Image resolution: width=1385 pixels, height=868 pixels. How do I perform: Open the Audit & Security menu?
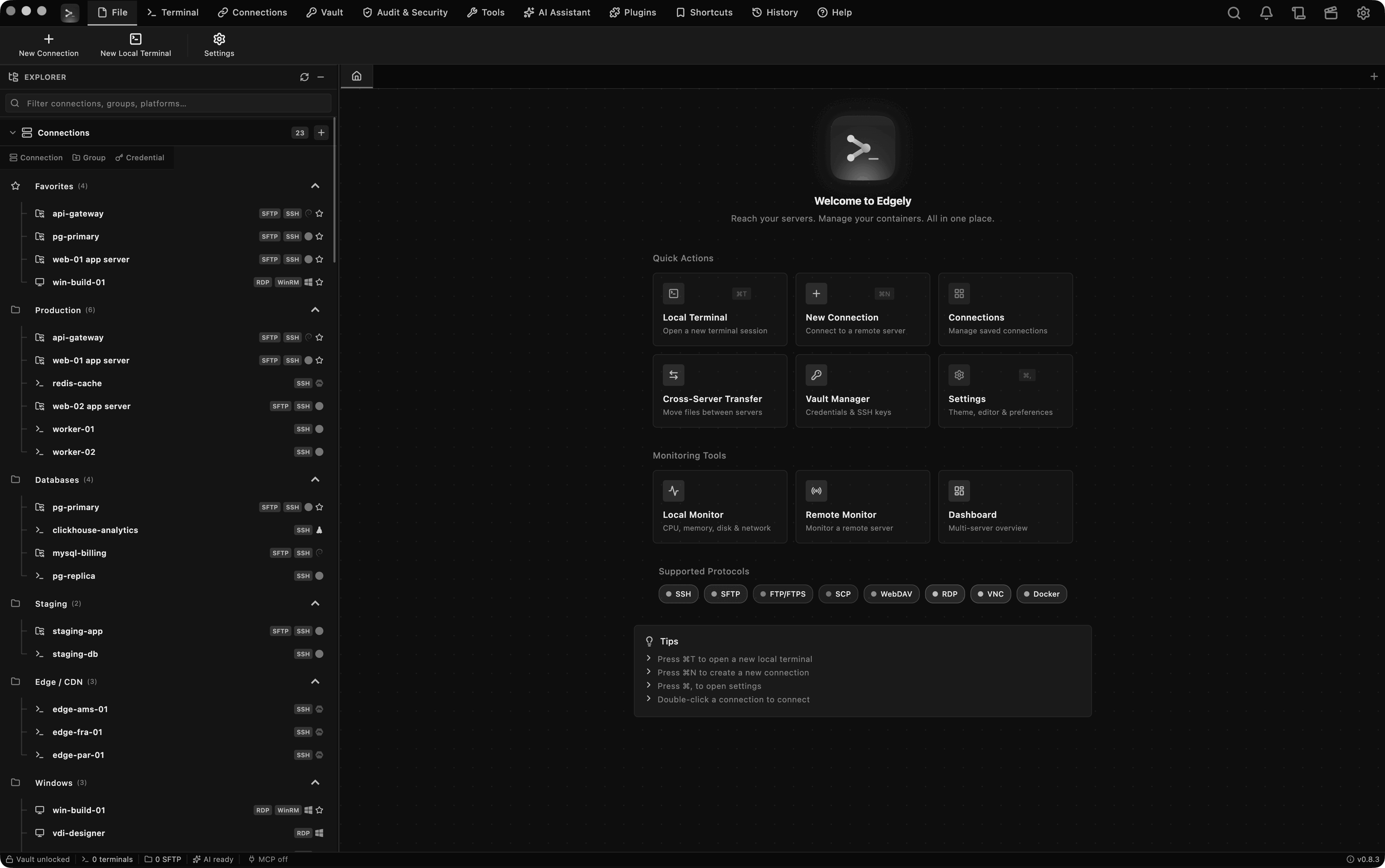click(x=405, y=13)
